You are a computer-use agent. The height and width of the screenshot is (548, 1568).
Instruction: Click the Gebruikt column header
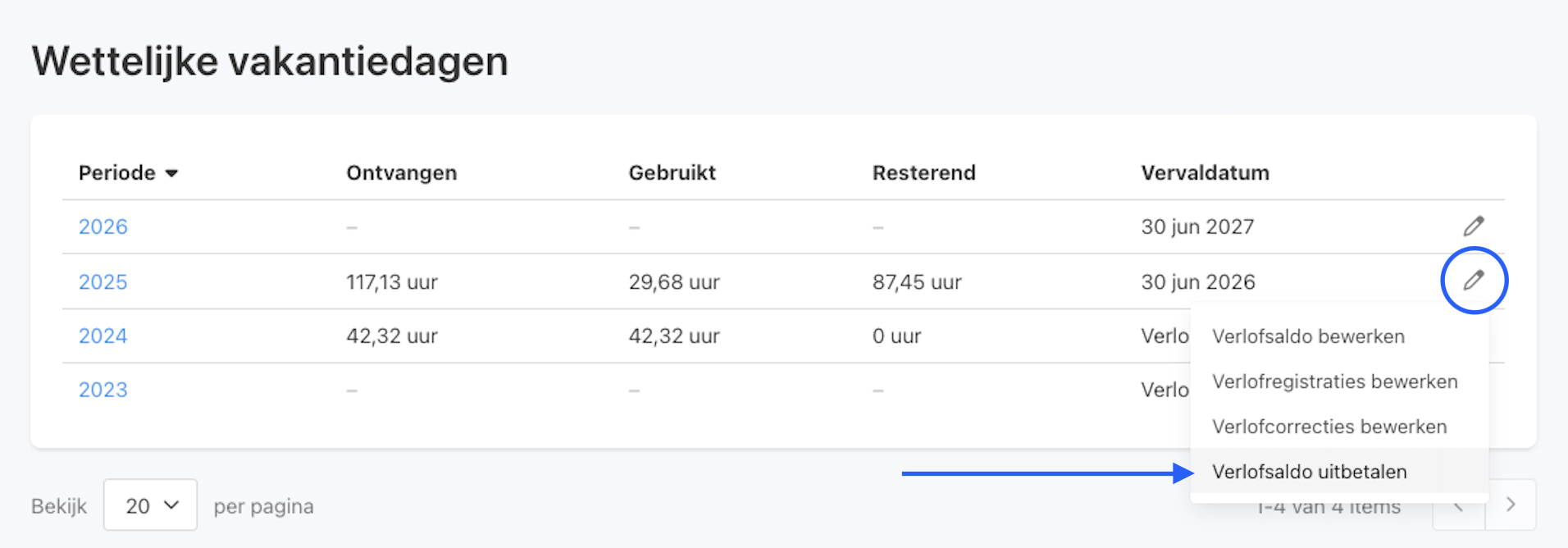[672, 173]
